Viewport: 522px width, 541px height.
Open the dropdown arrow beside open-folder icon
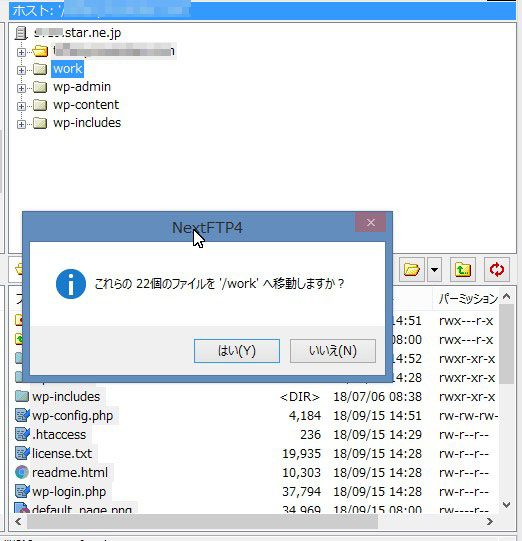pyautogui.click(x=434, y=269)
